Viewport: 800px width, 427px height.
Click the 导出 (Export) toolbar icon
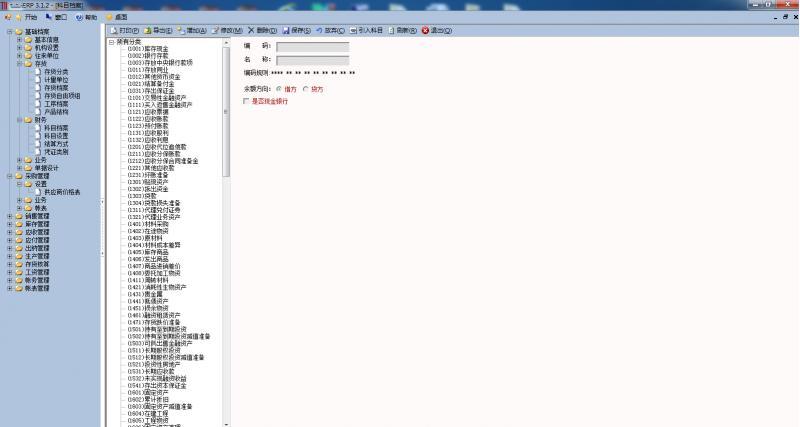(147, 30)
